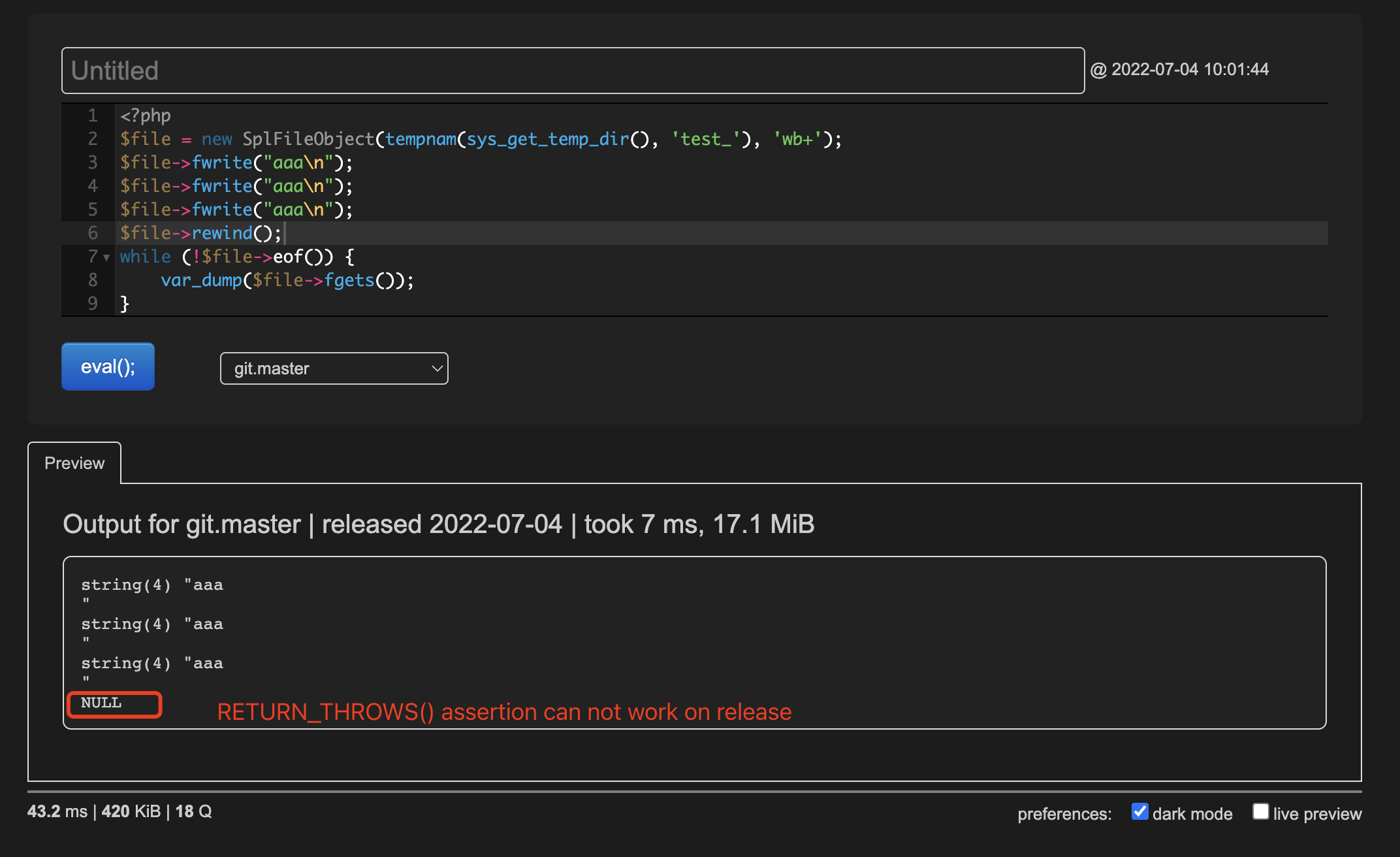Click the var_dump call on line 8
1400x857 pixels.
tap(201, 280)
